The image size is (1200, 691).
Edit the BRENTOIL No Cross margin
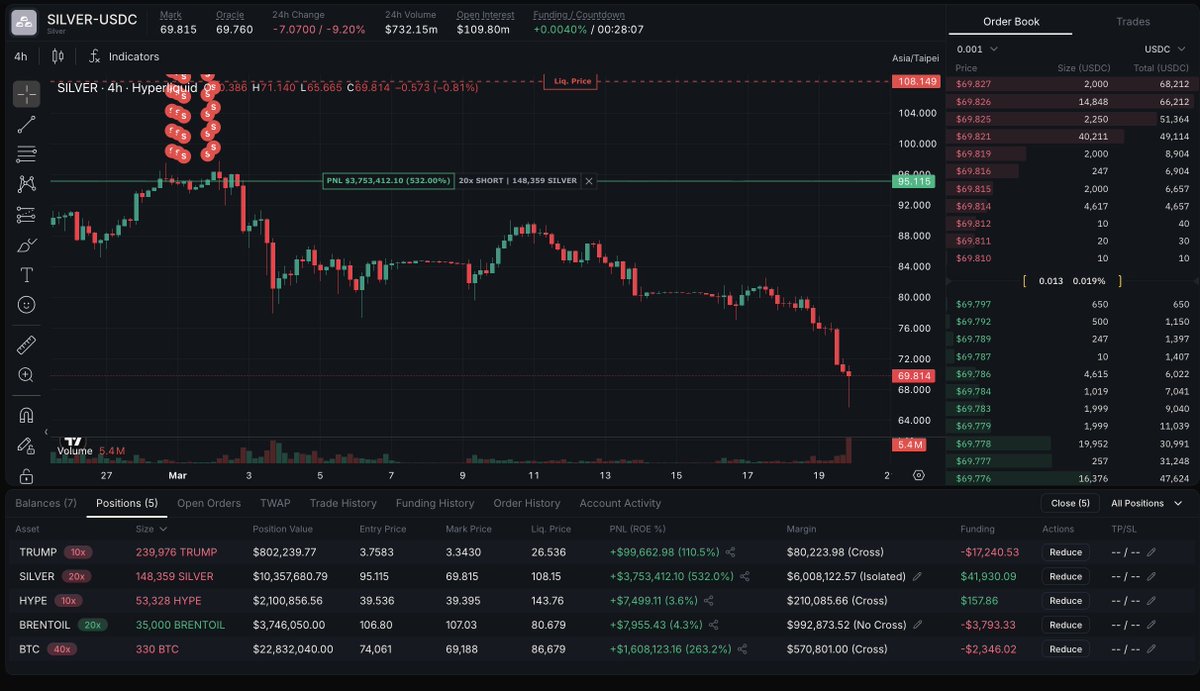[917, 625]
